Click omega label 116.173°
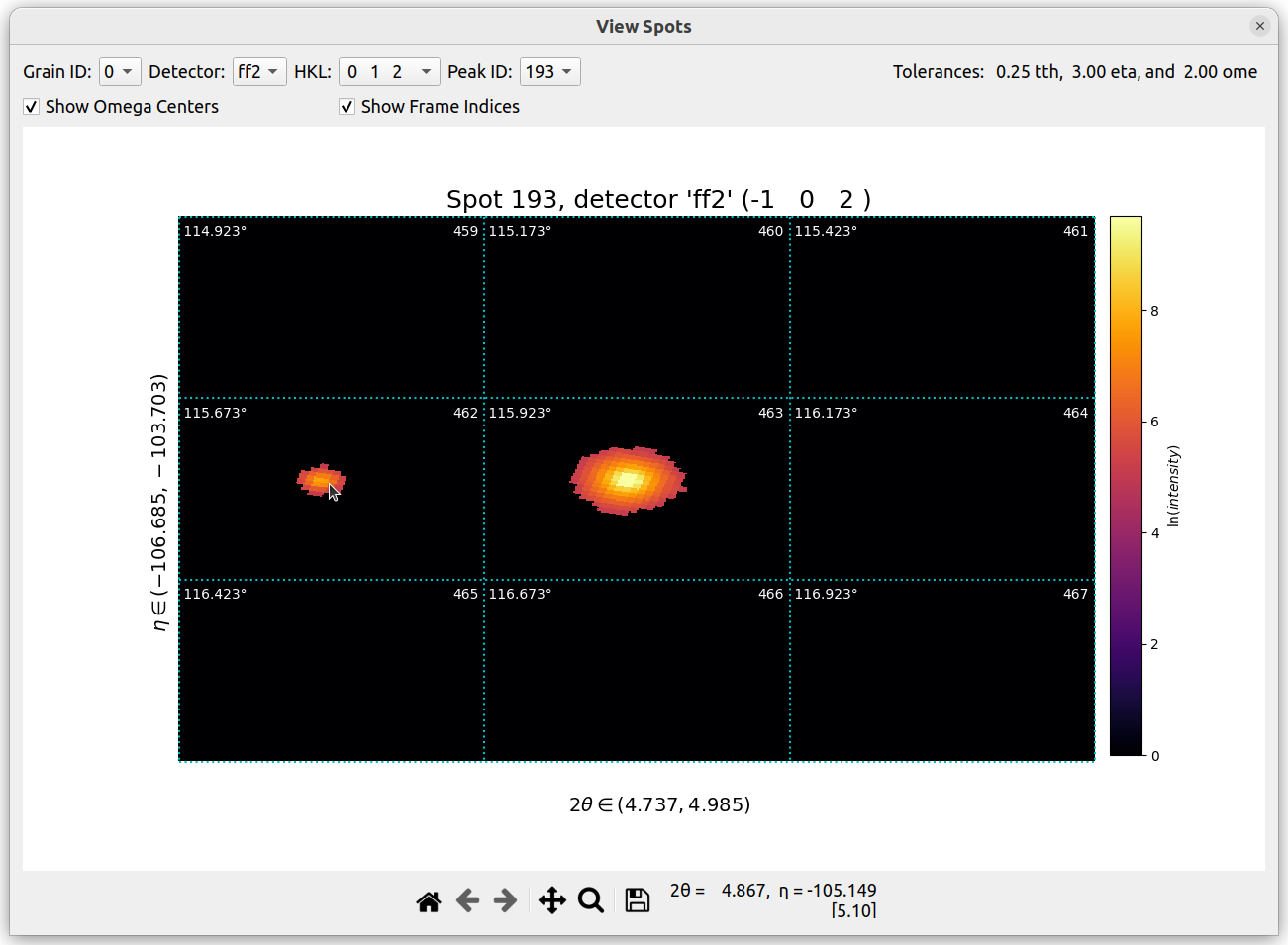Viewport: 1288px width, 945px height. [826, 413]
